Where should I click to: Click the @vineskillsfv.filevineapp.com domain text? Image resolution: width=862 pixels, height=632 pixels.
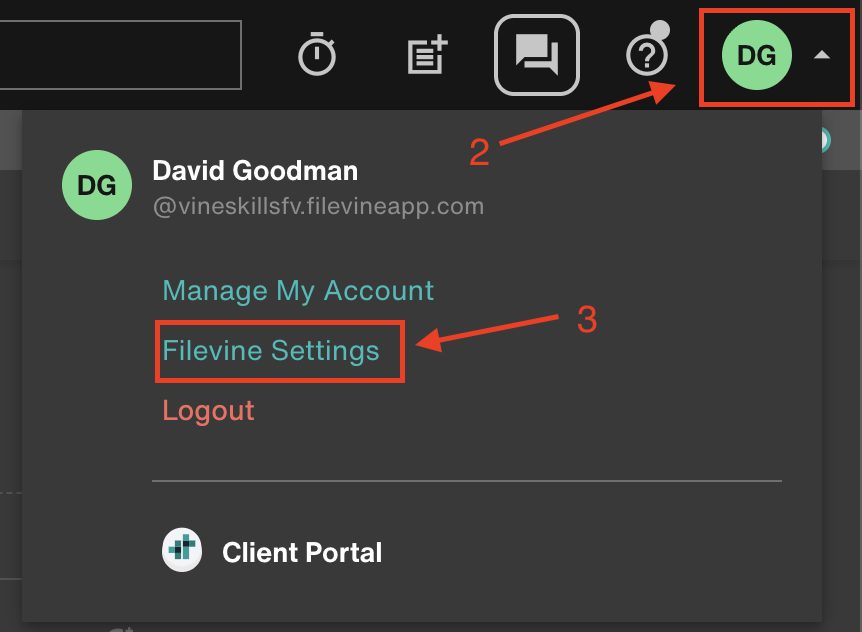[x=318, y=207]
